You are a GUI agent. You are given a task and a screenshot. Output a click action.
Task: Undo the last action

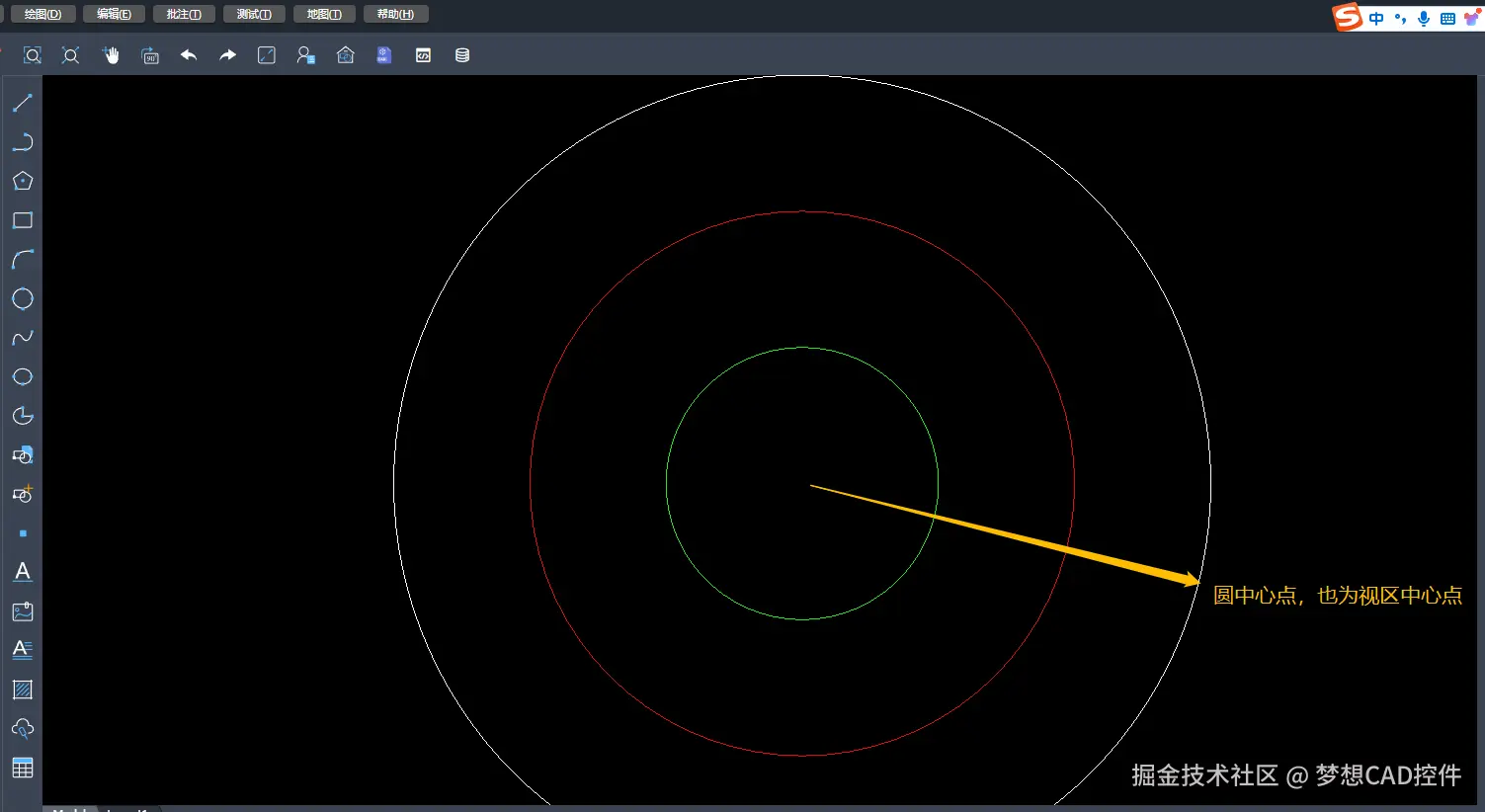coord(189,55)
